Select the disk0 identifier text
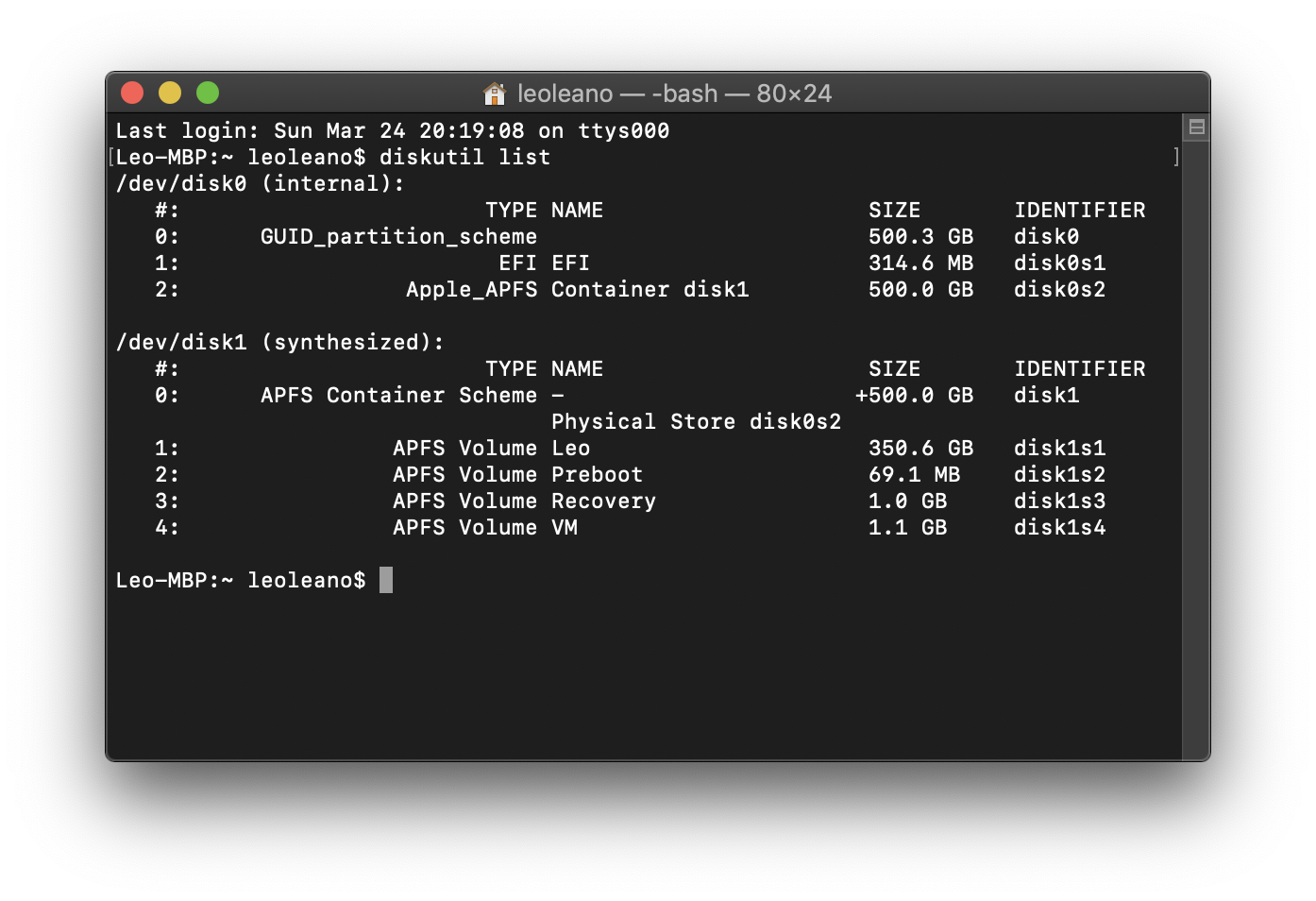The width and height of the screenshot is (1316, 901). 1045,236
